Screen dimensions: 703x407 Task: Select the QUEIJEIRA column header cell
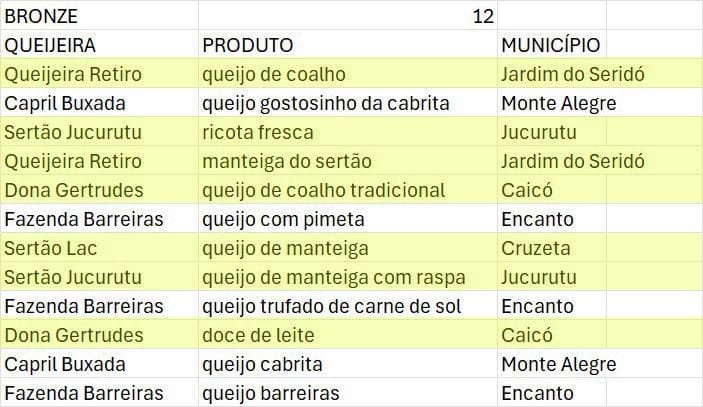coord(50,45)
